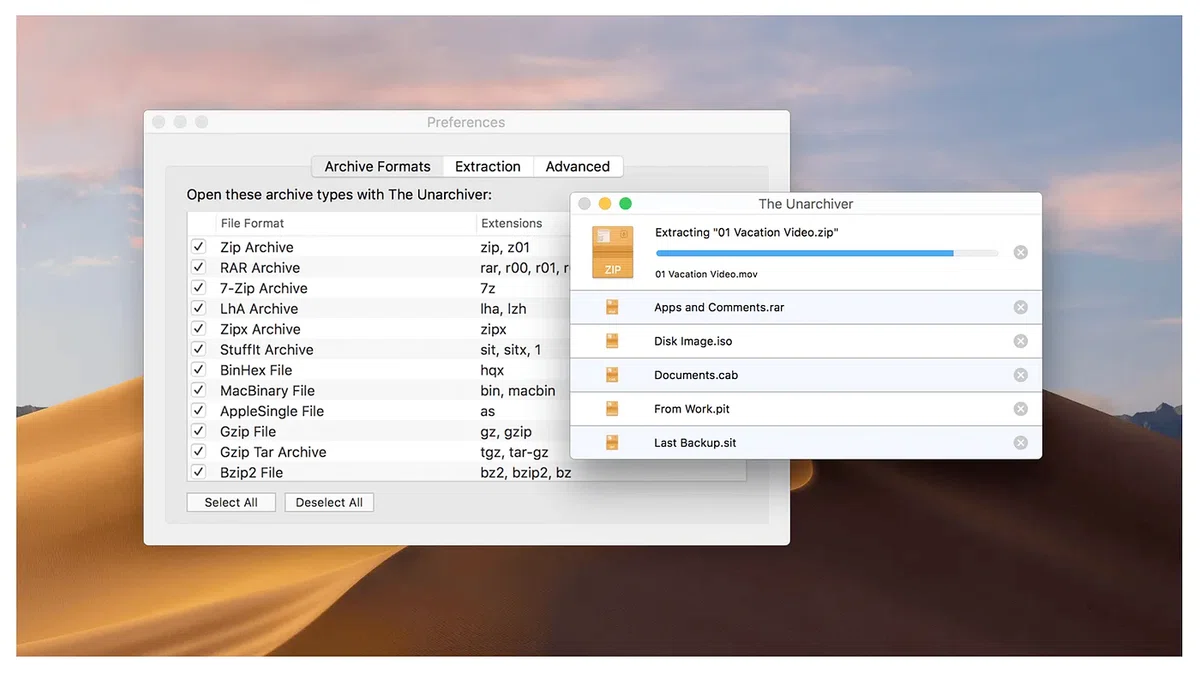The height and width of the screenshot is (673, 1200).
Task: Remove Apps and Comments.rar from queue
Action: click(x=1020, y=307)
